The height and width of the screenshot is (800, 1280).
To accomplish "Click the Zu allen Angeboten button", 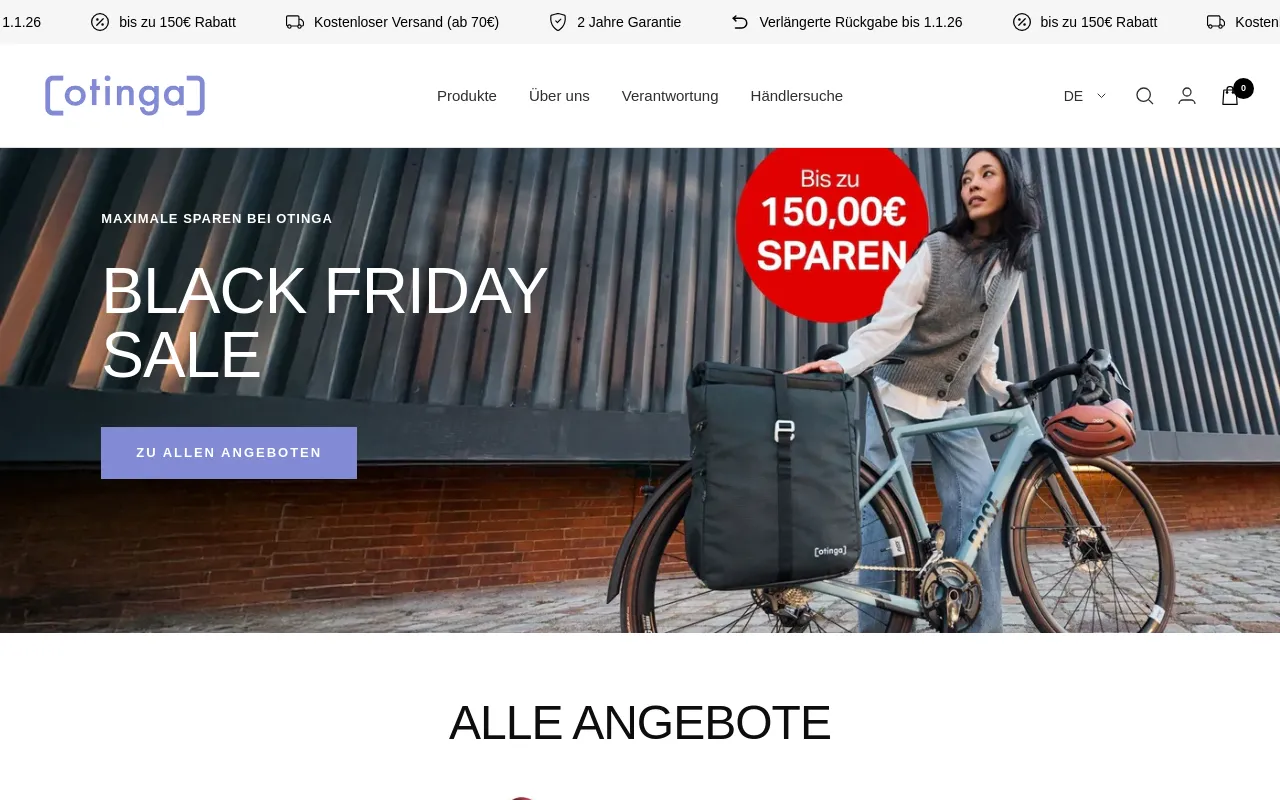I will (229, 453).
